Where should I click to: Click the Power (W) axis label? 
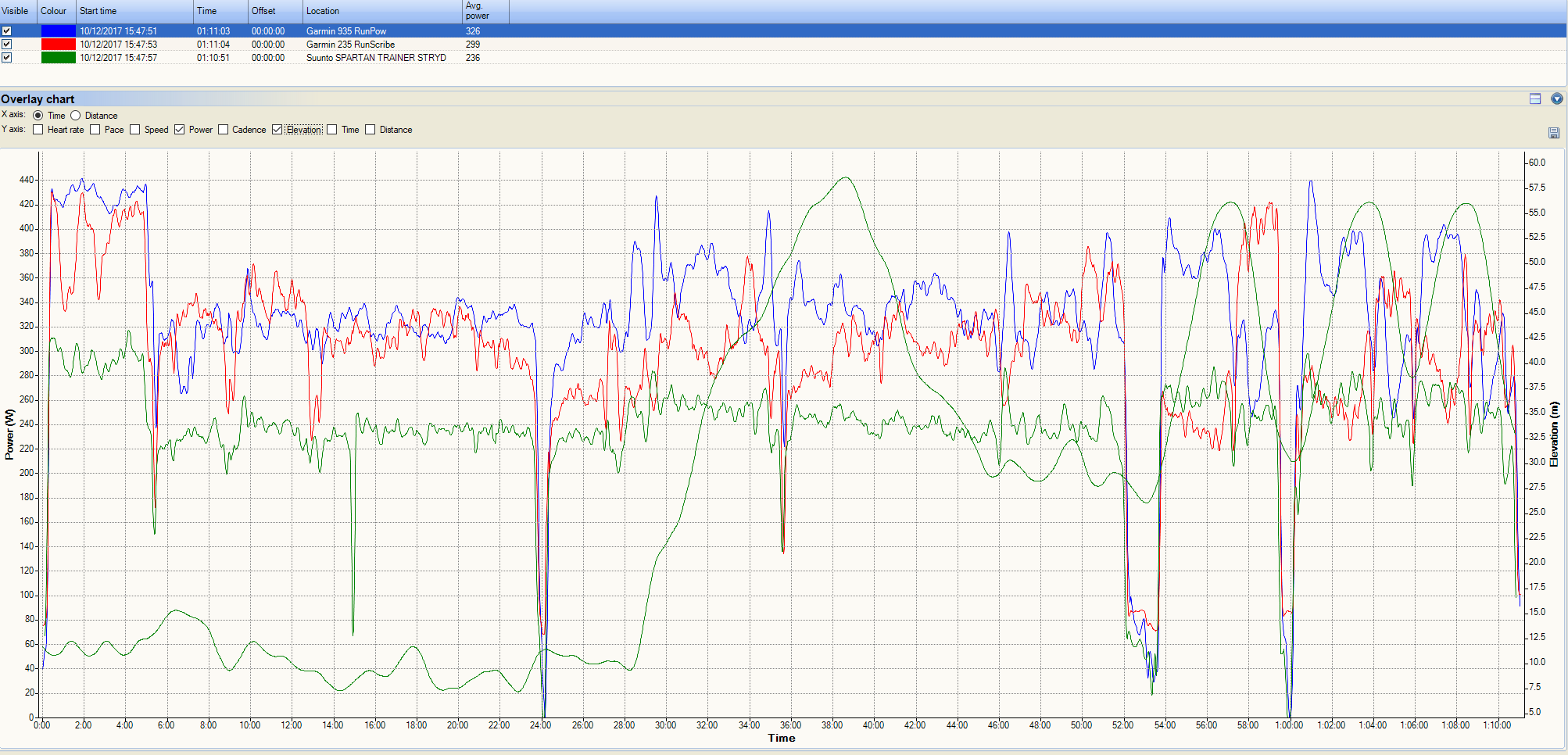[x=9, y=435]
